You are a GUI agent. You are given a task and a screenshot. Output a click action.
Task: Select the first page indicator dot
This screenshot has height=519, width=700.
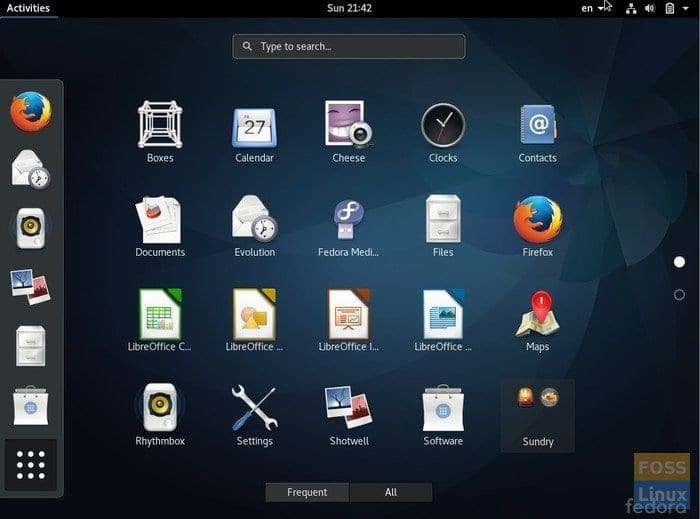(x=679, y=262)
